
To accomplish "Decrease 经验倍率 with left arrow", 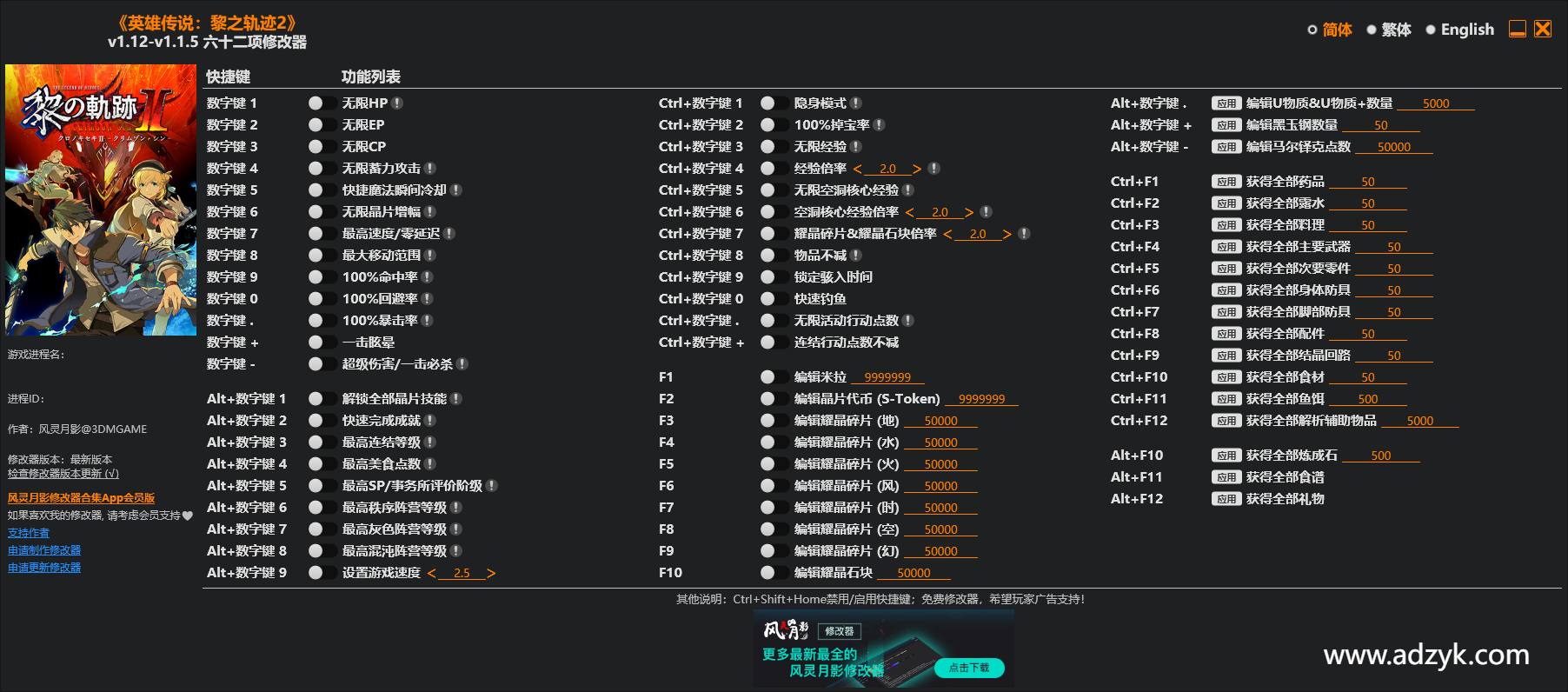I will tap(858, 169).
